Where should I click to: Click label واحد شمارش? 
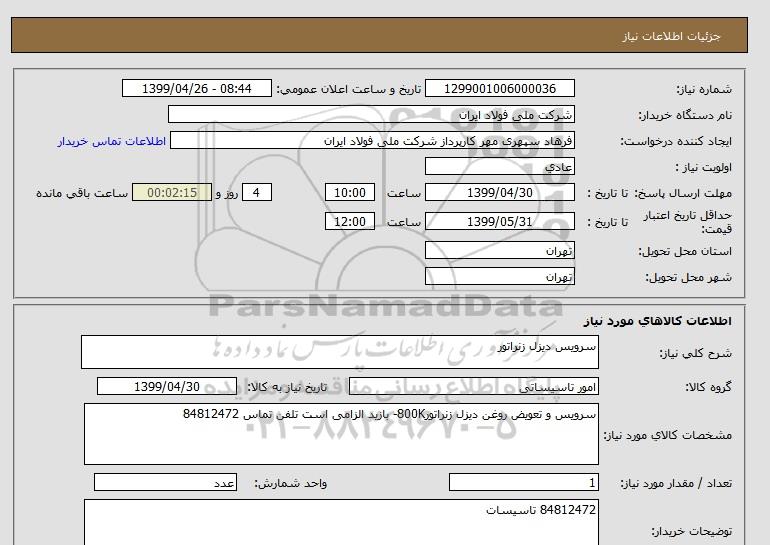291,484
